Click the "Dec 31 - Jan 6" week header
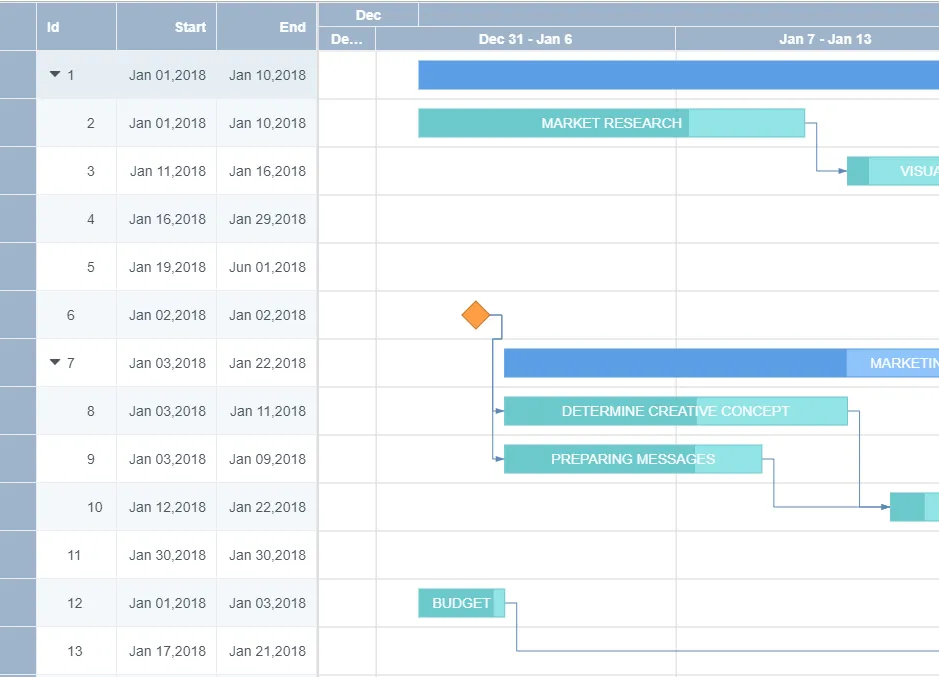 pyautogui.click(x=523, y=39)
